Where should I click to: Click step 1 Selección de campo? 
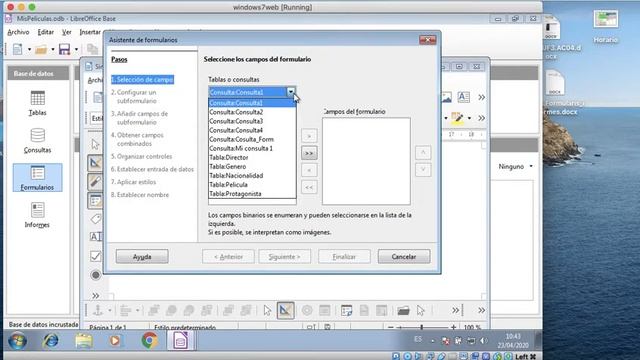coord(142,80)
